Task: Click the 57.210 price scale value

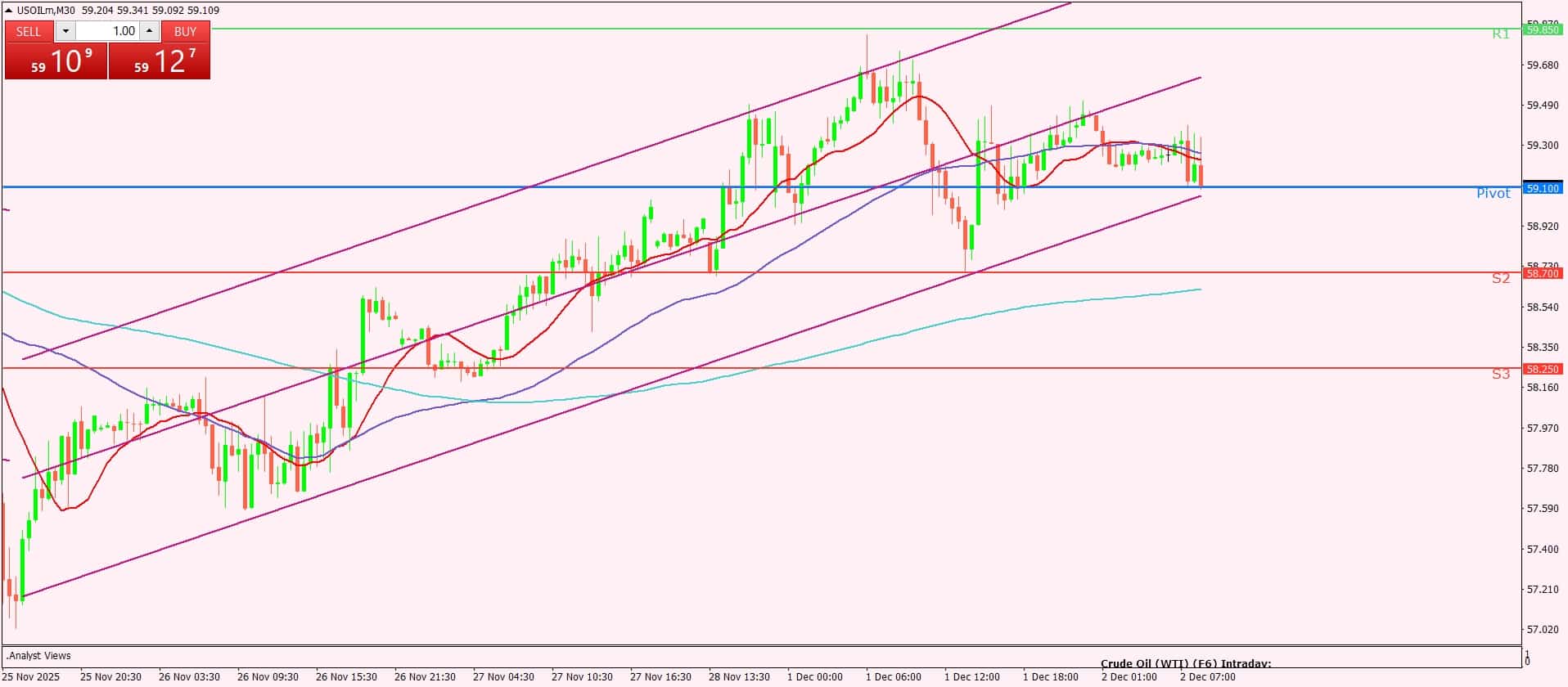Action: pos(1543,589)
